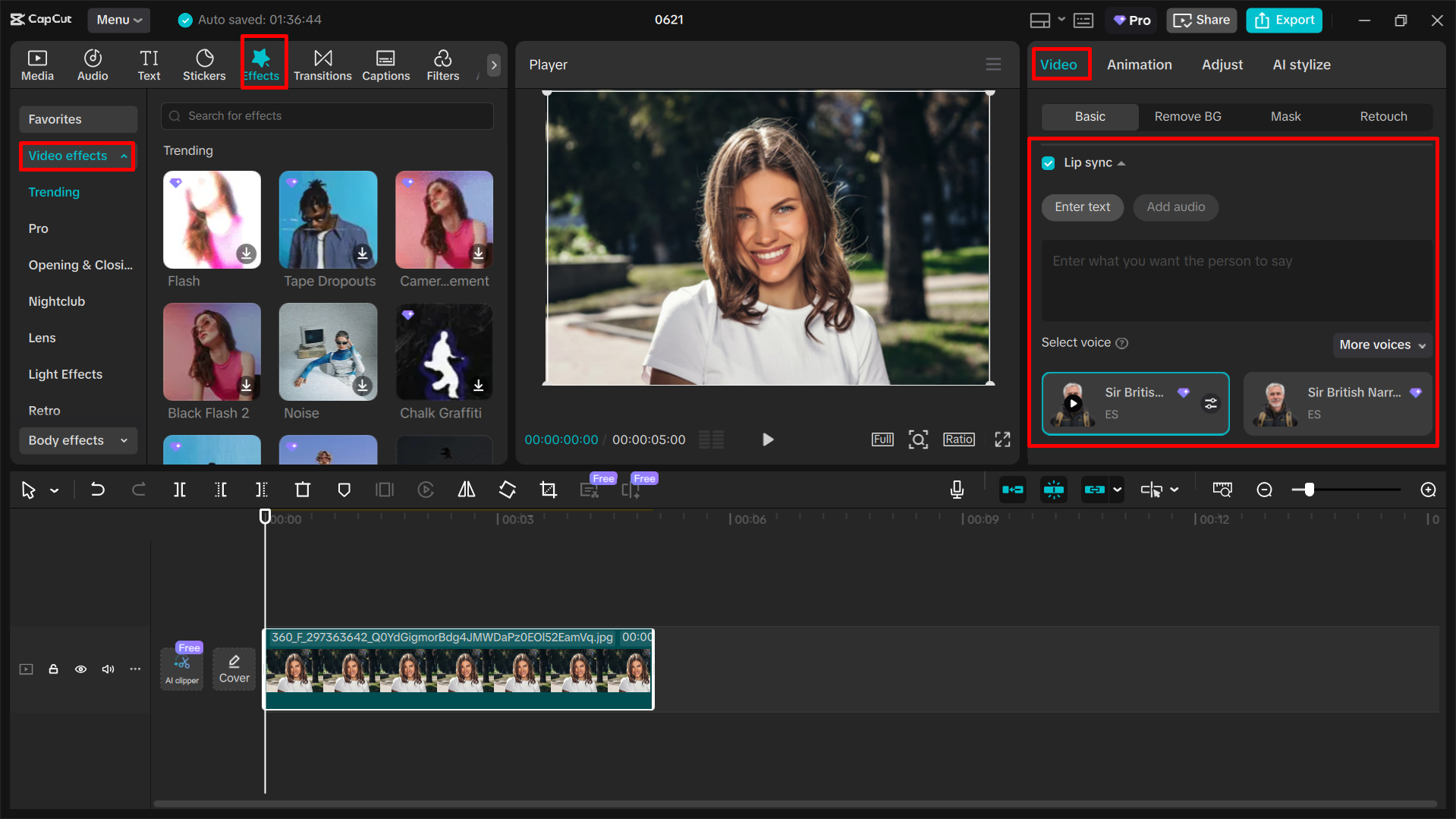
Task: Undo the last action
Action: (x=98, y=490)
